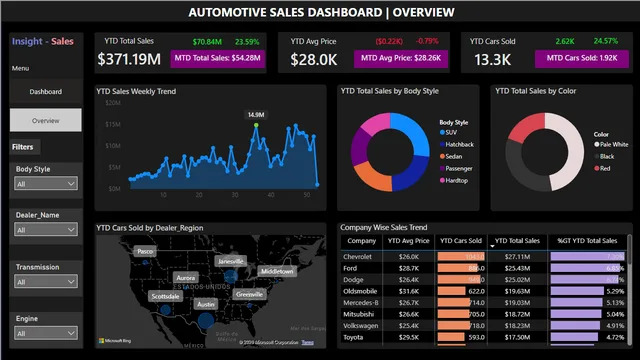The height and width of the screenshot is (360, 640).
Task: Sort by YTD Cars Sold column
Action: click(461, 241)
